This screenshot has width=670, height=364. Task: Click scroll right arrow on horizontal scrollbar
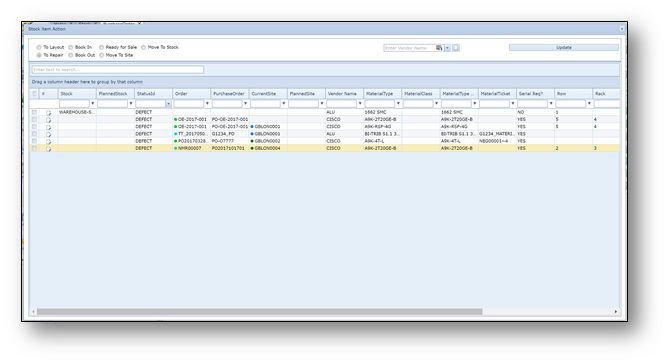[x=616, y=312]
